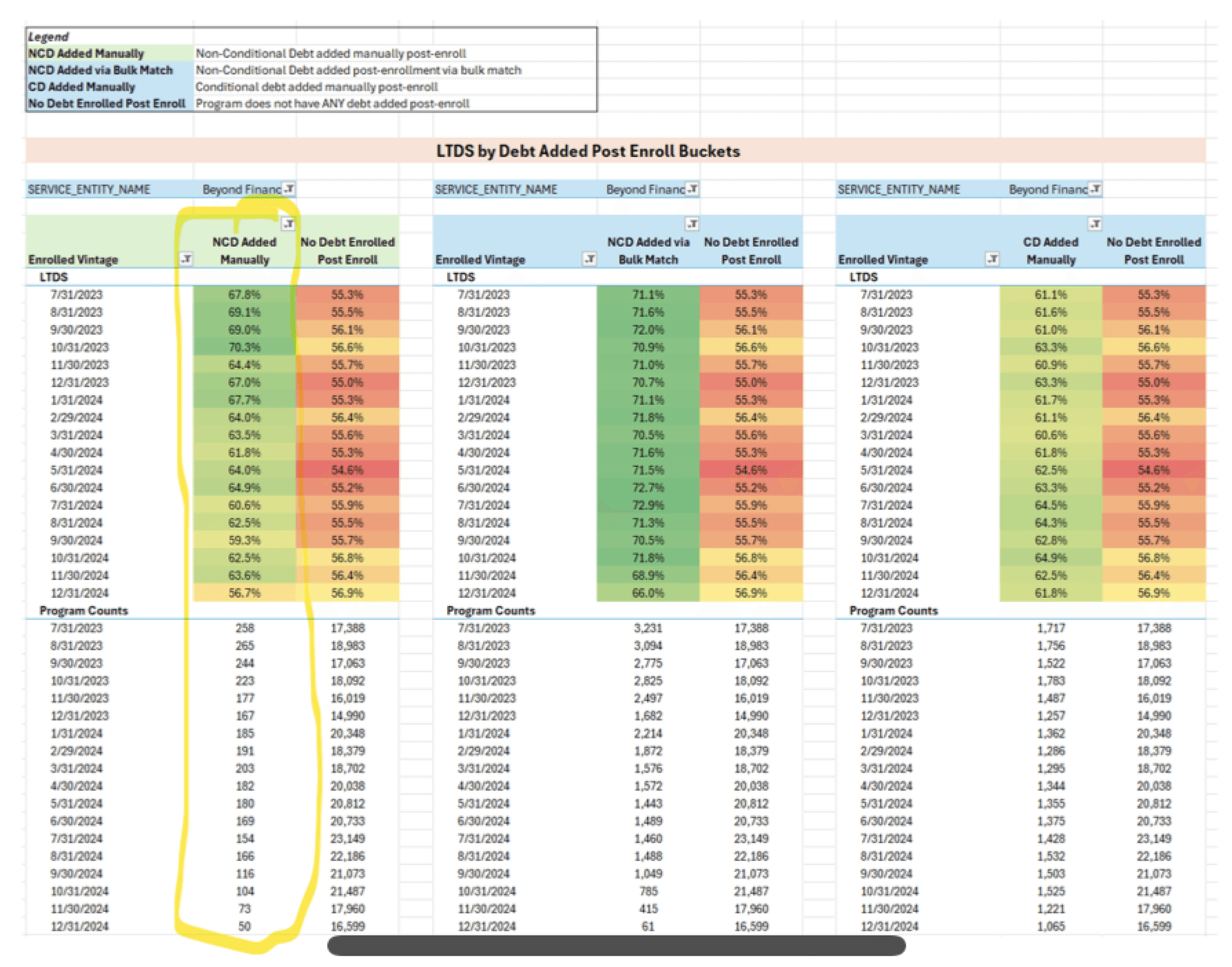
Task: Open the filter above NCD Added via Bulk Match column
Action: point(692,224)
